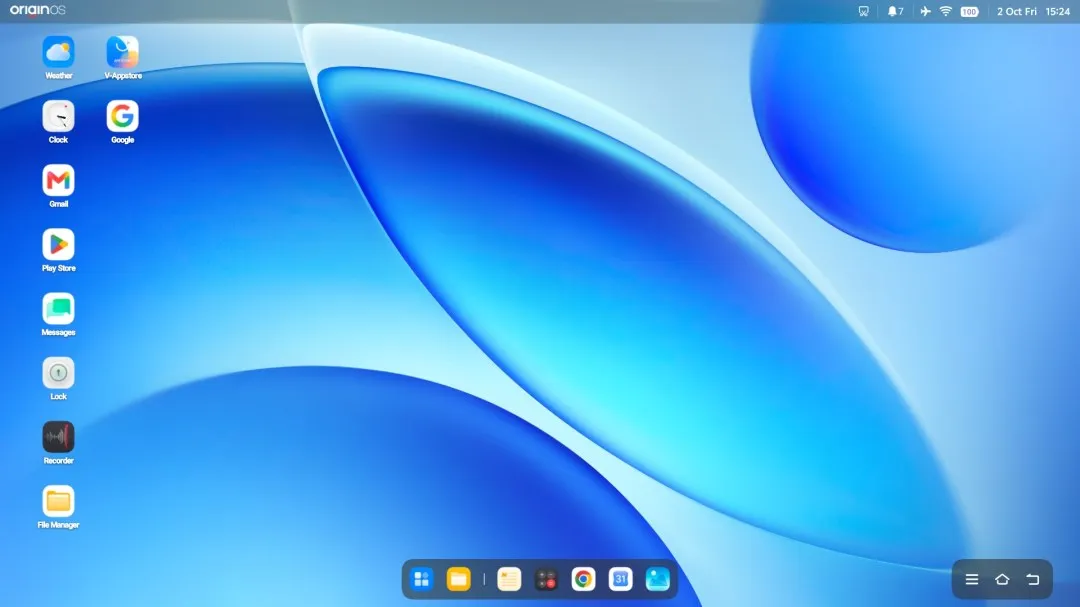Open the app drawer grid in dock

click(x=422, y=579)
